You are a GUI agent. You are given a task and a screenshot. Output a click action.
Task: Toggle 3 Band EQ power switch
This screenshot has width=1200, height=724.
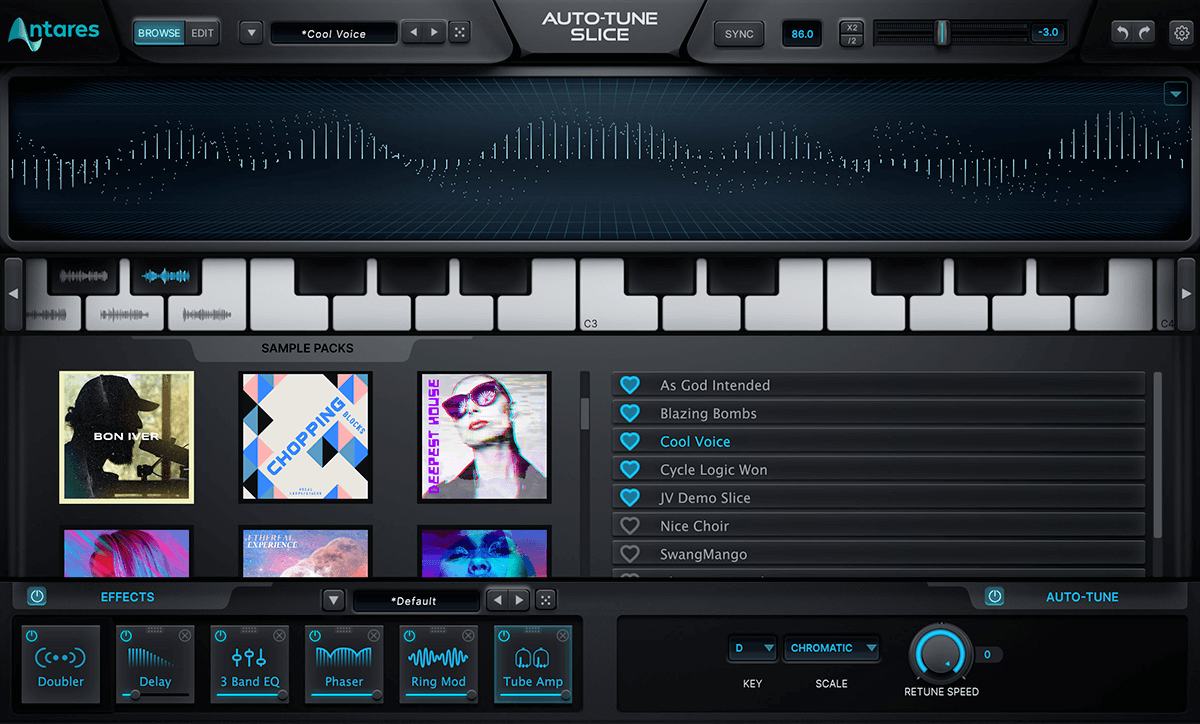tap(219, 636)
